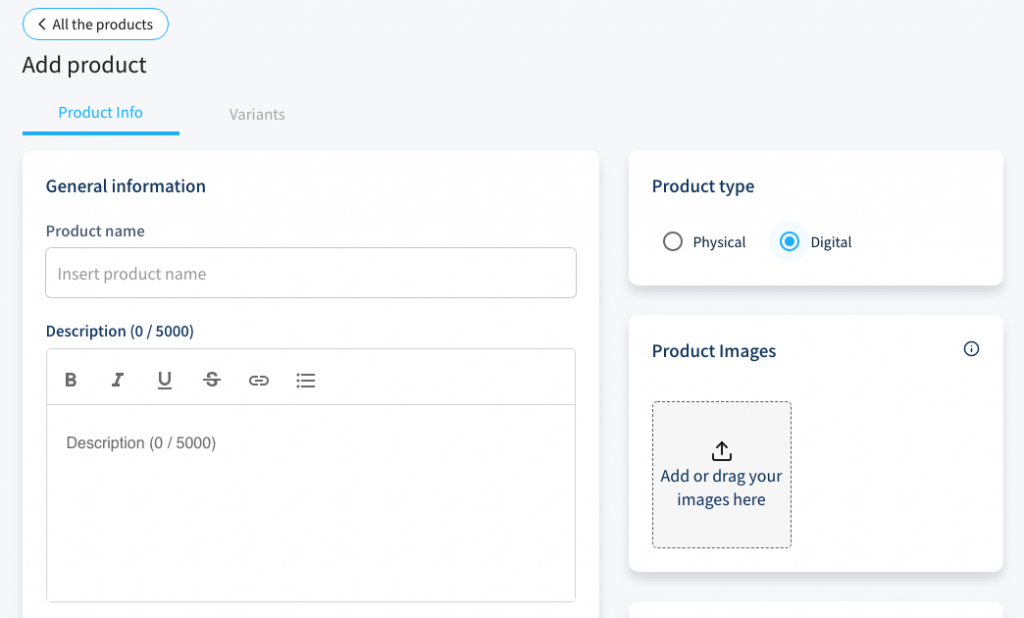Click the General information heading
Viewport: 1024px width, 618px height.
click(x=125, y=186)
